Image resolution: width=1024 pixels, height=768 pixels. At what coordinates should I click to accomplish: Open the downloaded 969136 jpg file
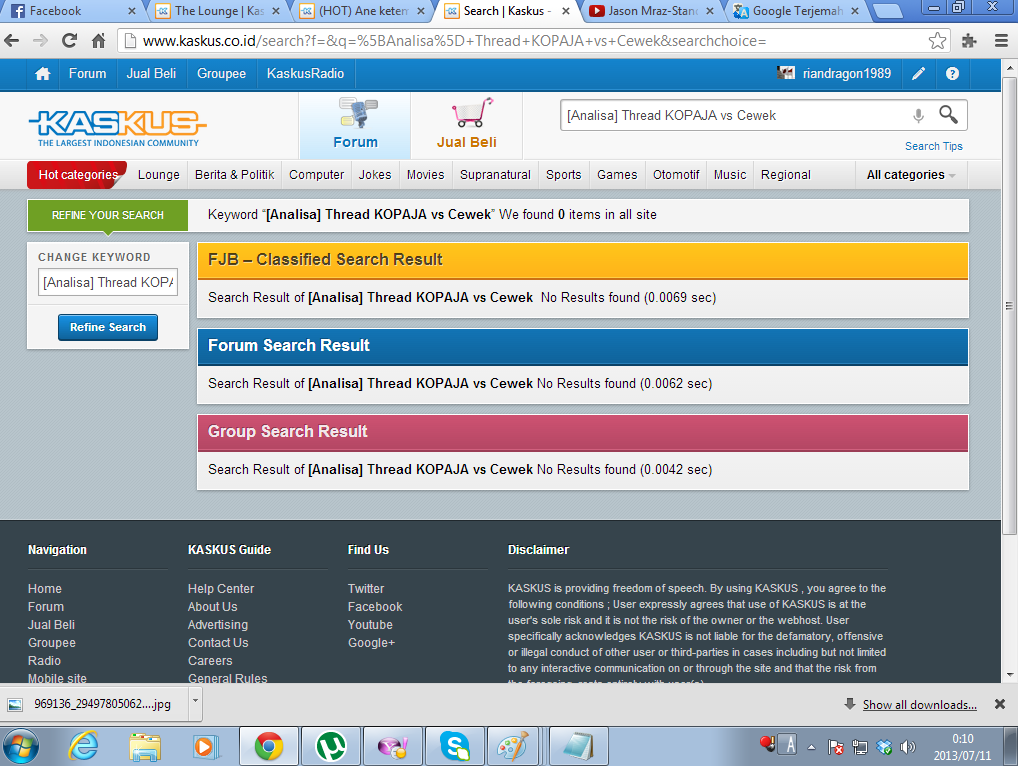click(95, 704)
